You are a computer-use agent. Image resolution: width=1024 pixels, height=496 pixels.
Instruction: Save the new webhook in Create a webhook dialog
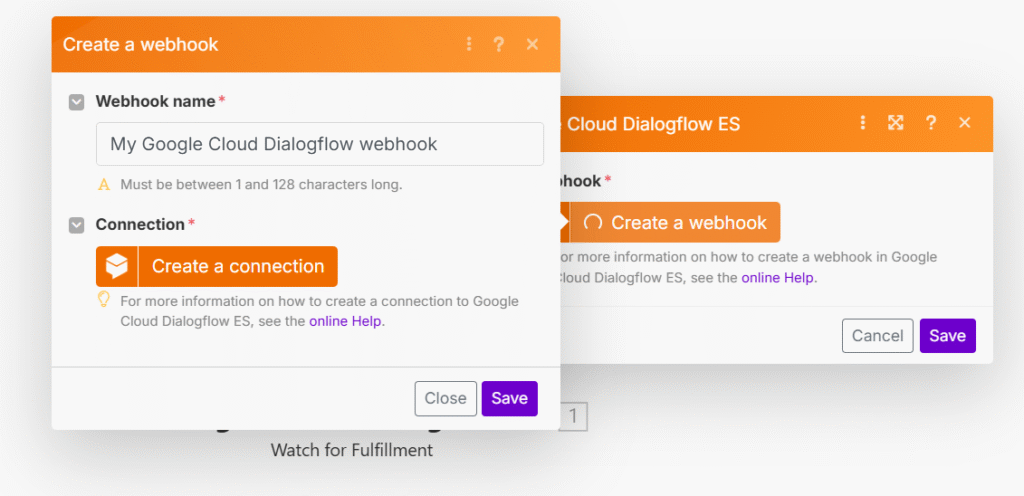point(509,398)
